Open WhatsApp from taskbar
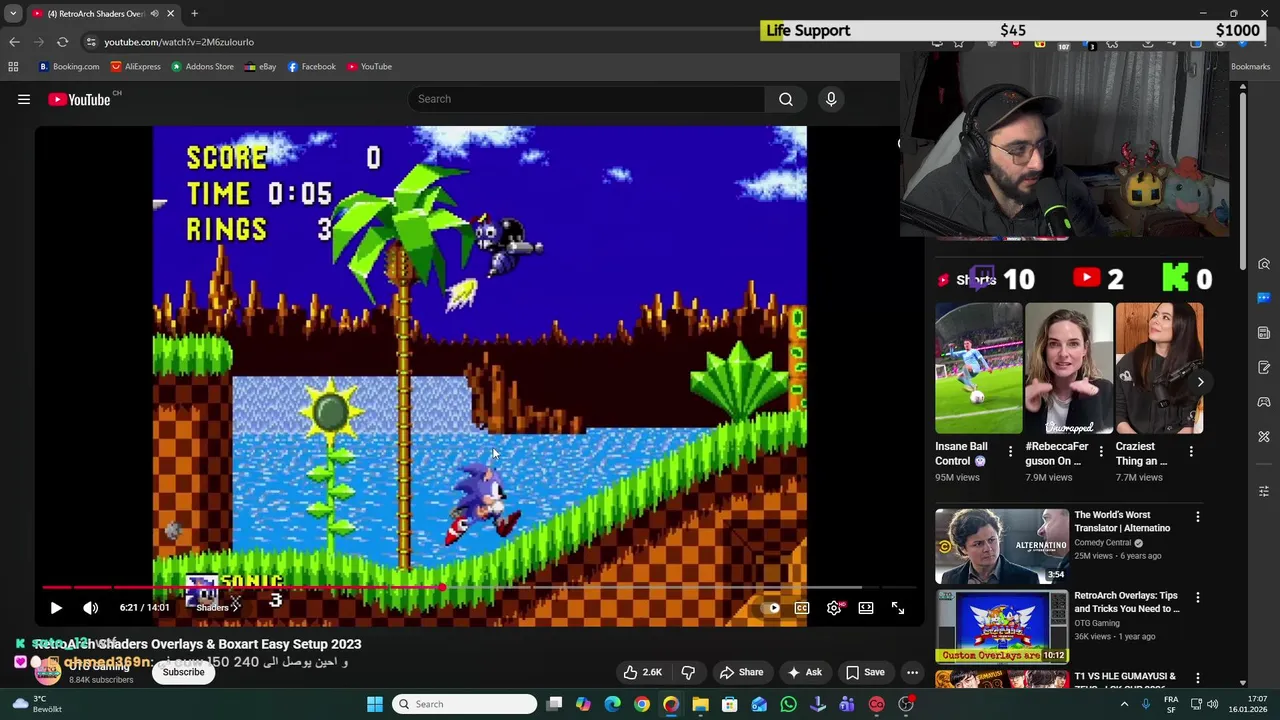The image size is (1280, 720). [x=789, y=704]
